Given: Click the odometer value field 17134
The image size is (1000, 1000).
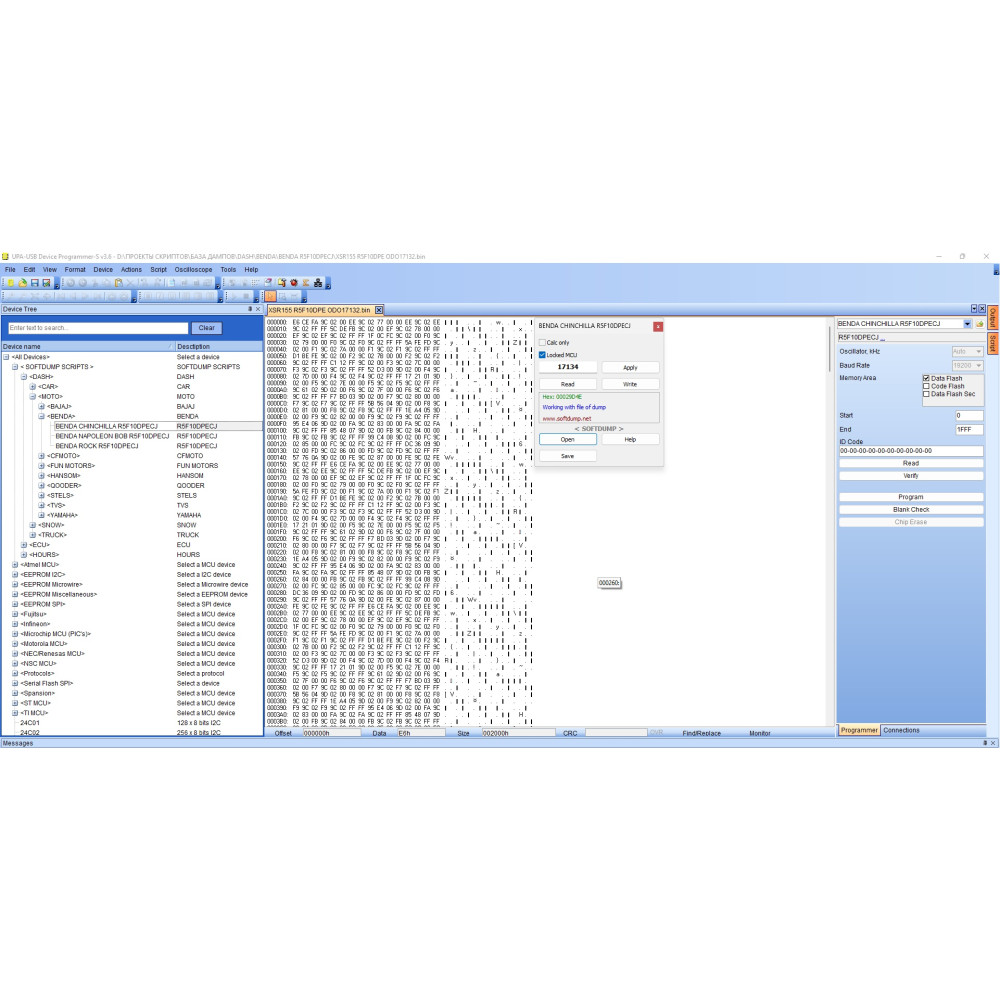Looking at the screenshot, I should click(568, 367).
